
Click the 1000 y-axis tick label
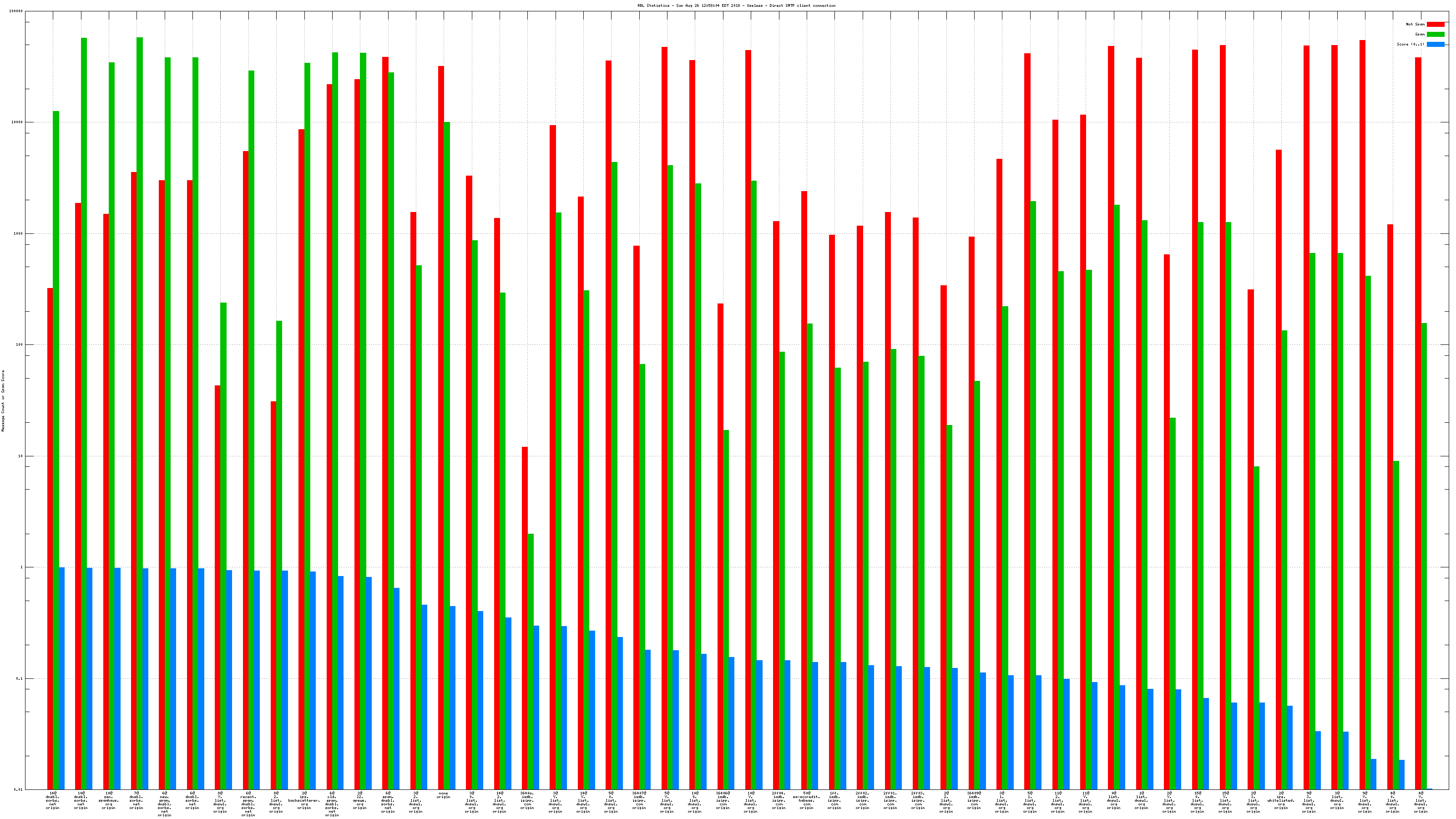click(18, 233)
